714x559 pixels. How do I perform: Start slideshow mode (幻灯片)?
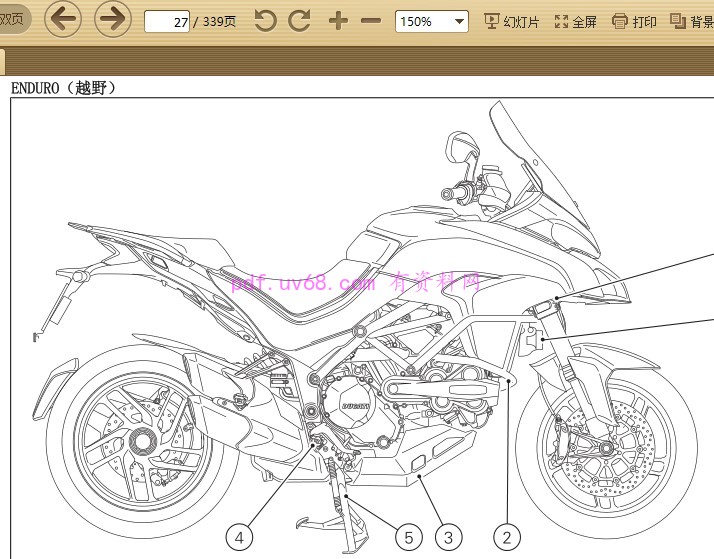[513, 21]
